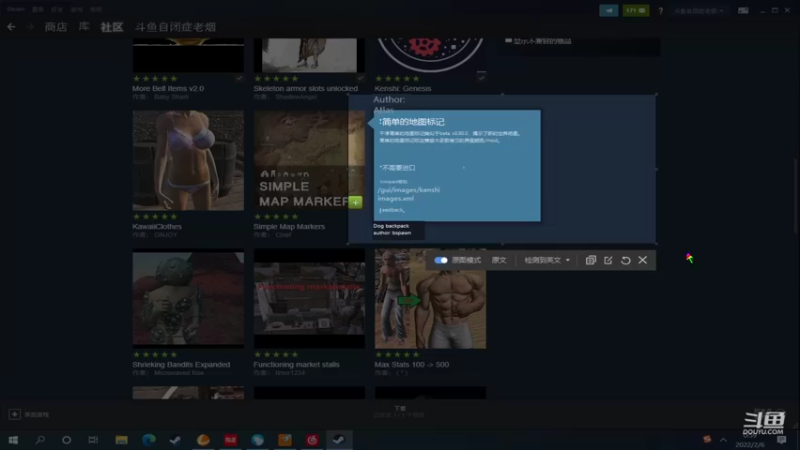Click the taskbar date and clock
Image resolution: width=800 pixels, height=450 pixels.
(750, 440)
